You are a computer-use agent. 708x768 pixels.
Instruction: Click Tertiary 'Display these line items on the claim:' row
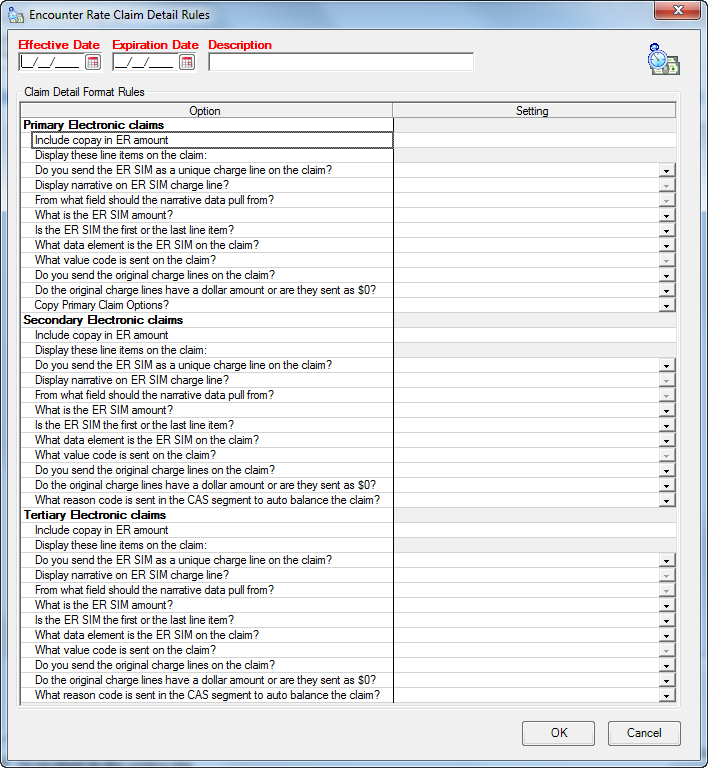212,545
